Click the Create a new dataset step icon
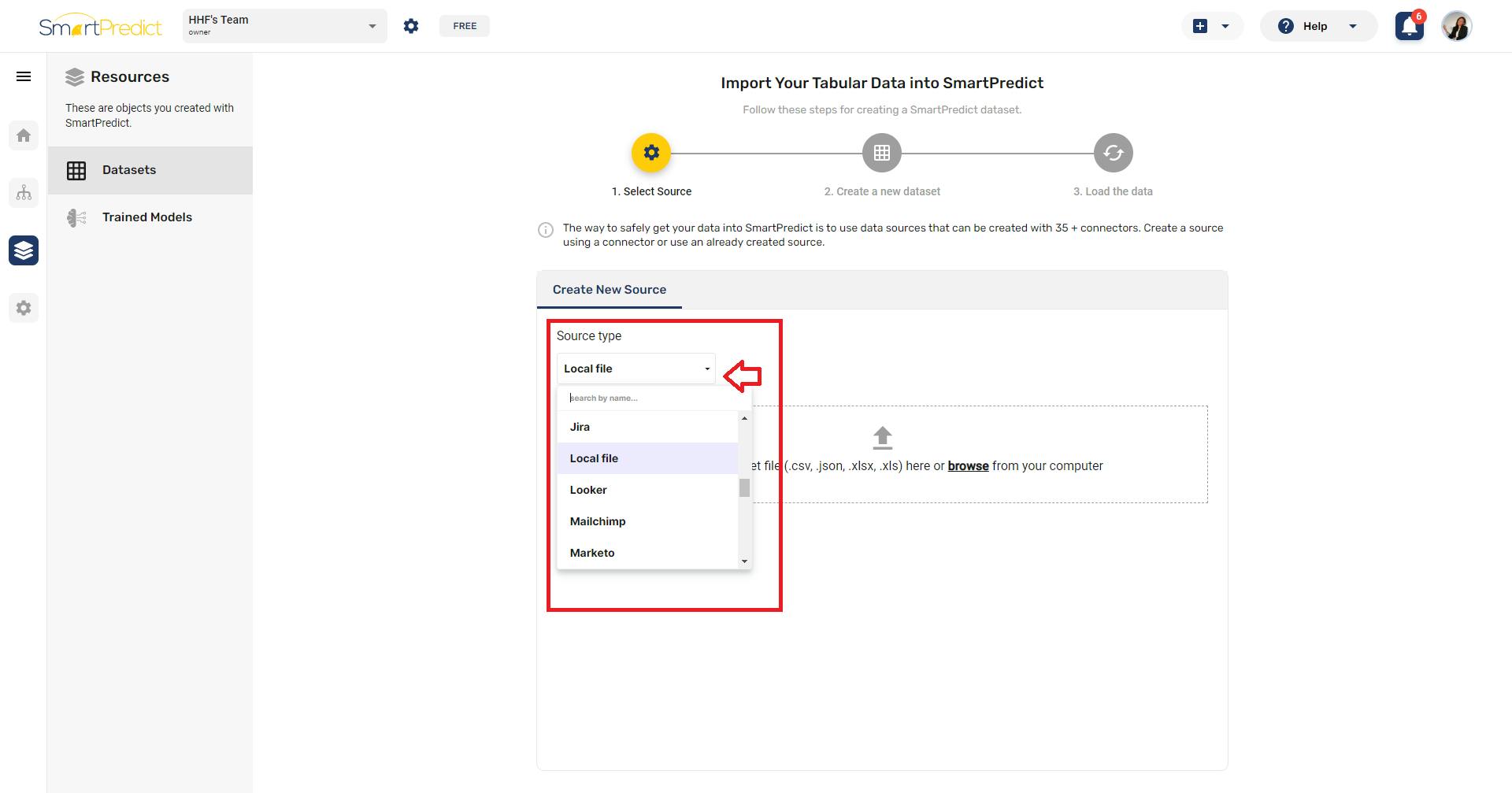 coord(882,153)
